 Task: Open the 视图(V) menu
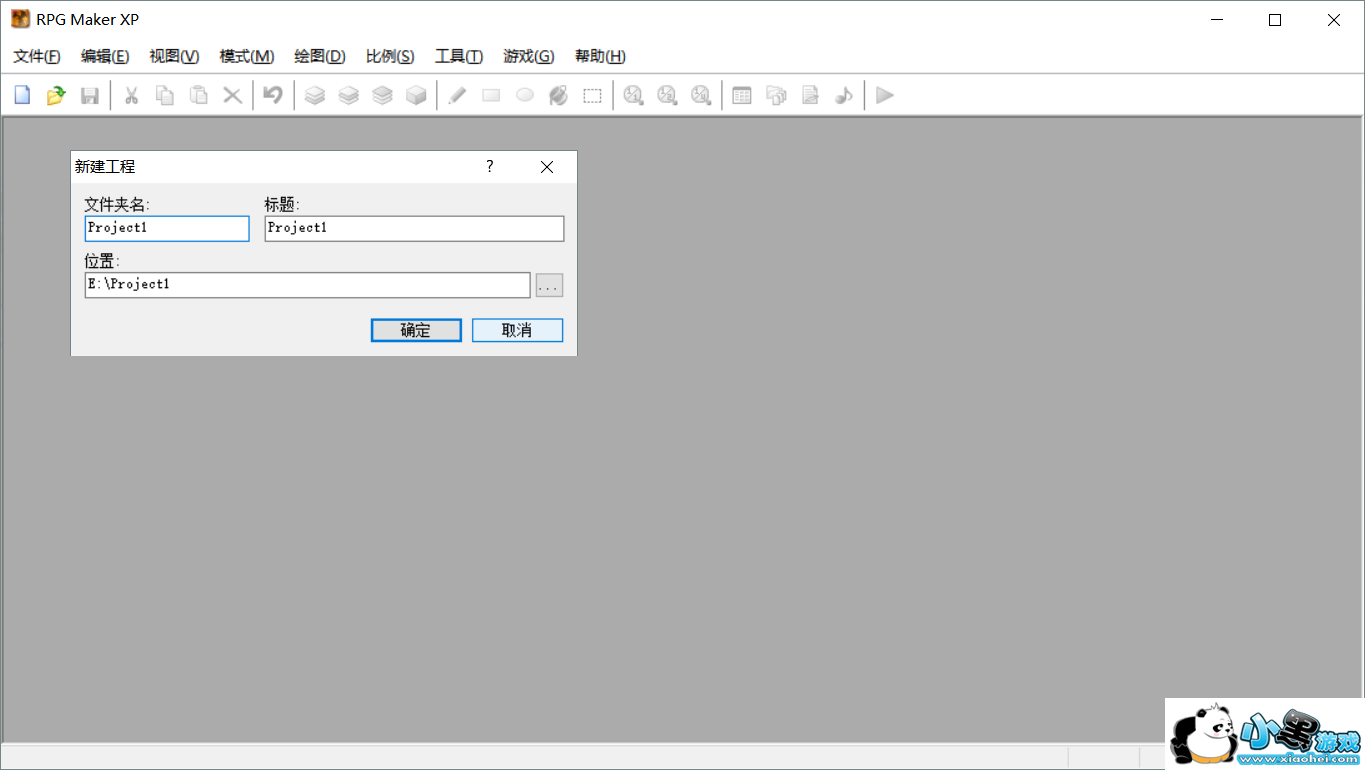(174, 56)
